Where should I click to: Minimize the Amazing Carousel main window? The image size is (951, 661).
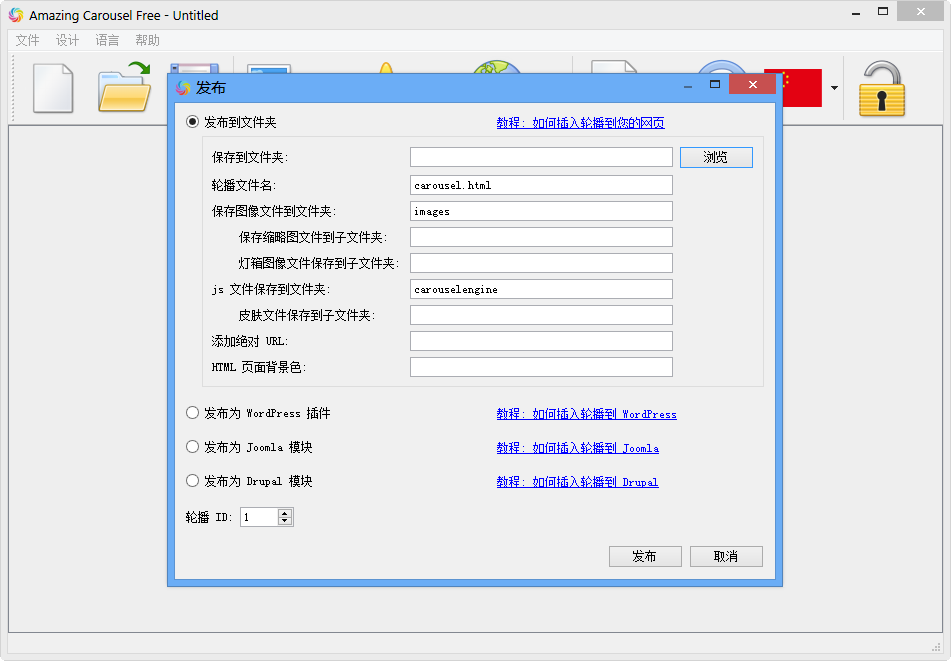pos(856,13)
